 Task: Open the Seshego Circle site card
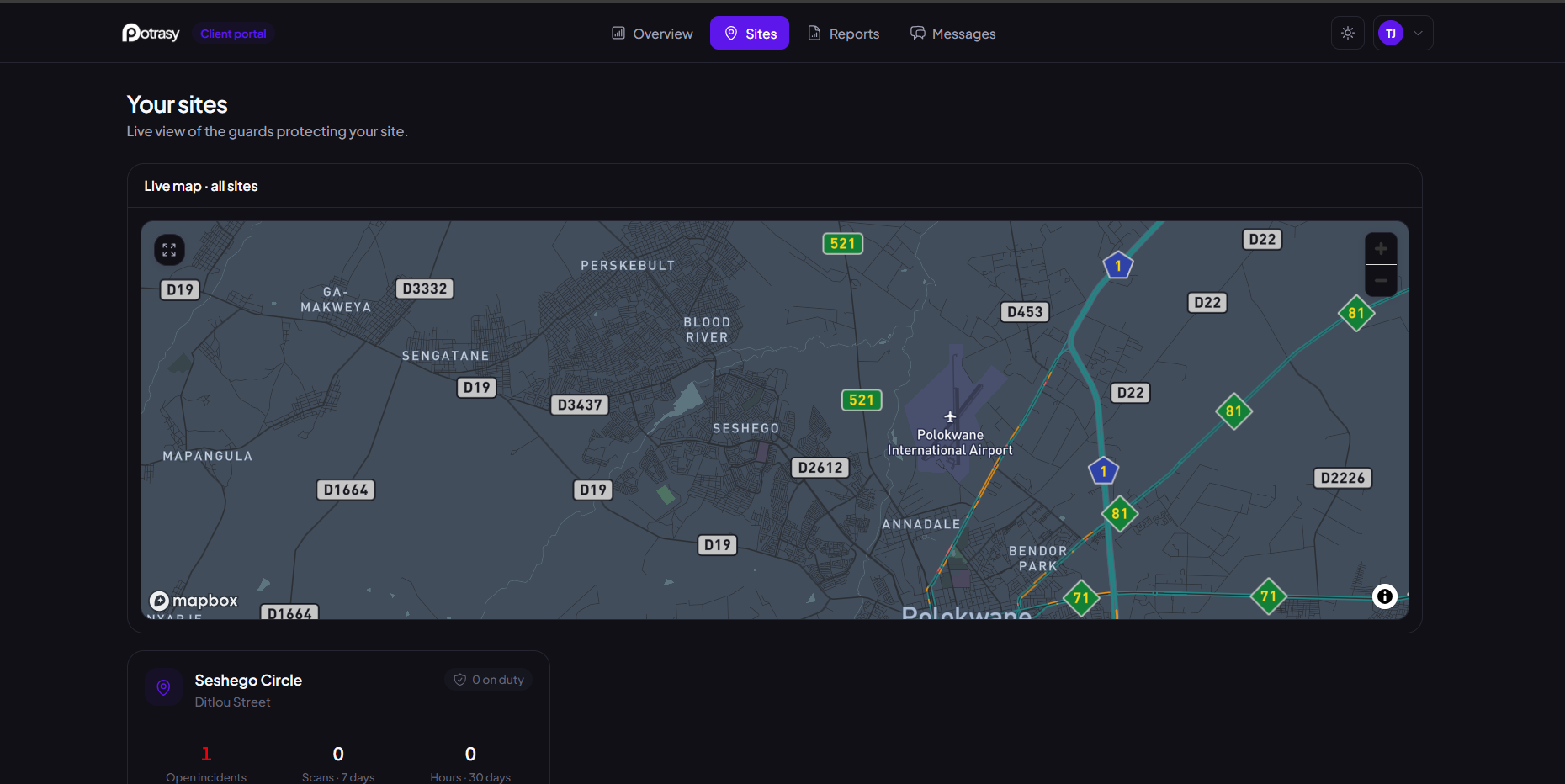pos(338,718)
